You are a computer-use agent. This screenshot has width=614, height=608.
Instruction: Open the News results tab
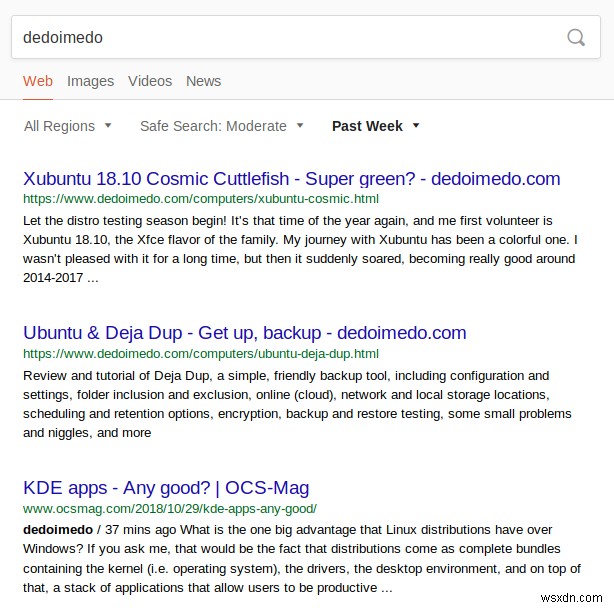click(x=204, y=81)
